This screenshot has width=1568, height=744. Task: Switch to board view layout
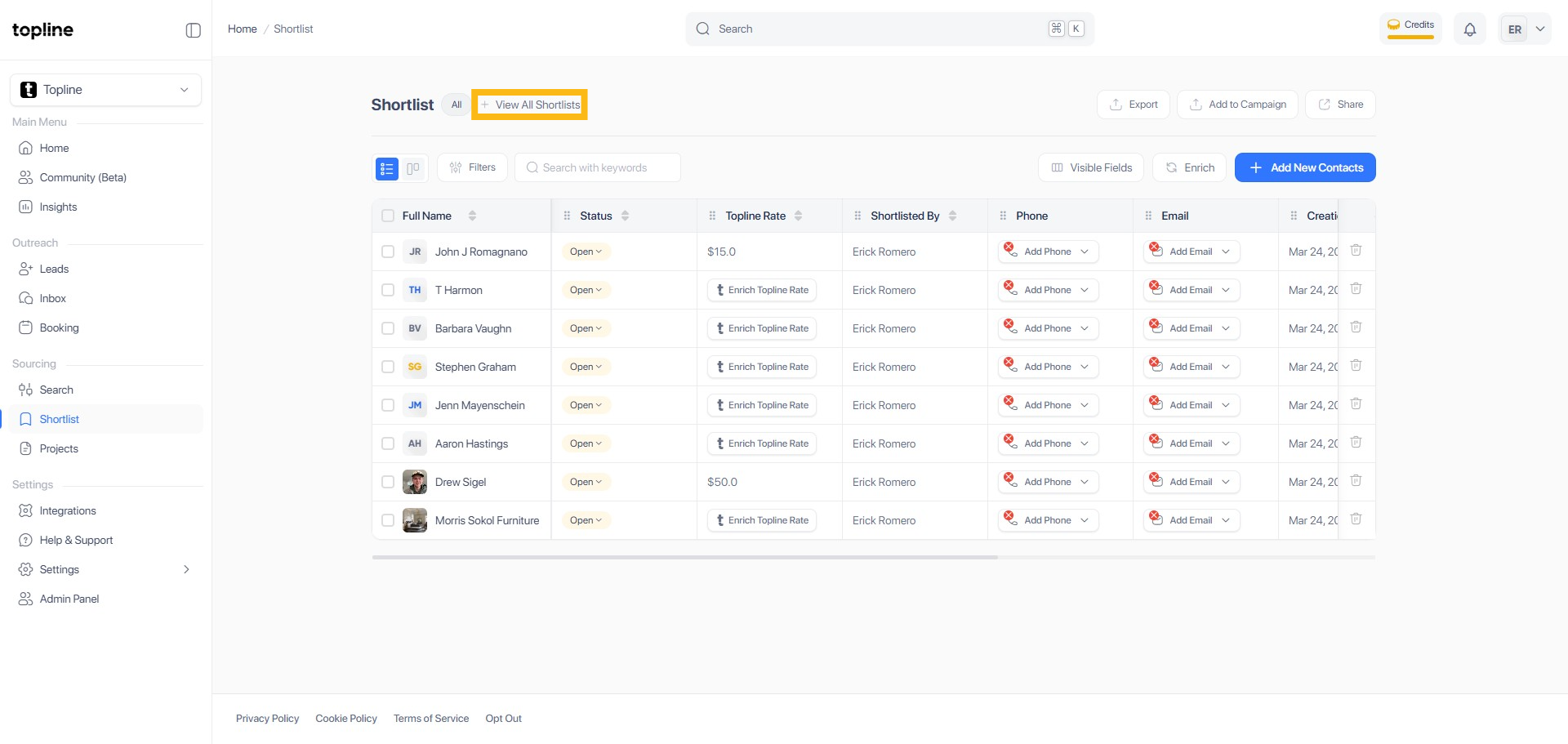pyautogui.click(x=413, y=168)
